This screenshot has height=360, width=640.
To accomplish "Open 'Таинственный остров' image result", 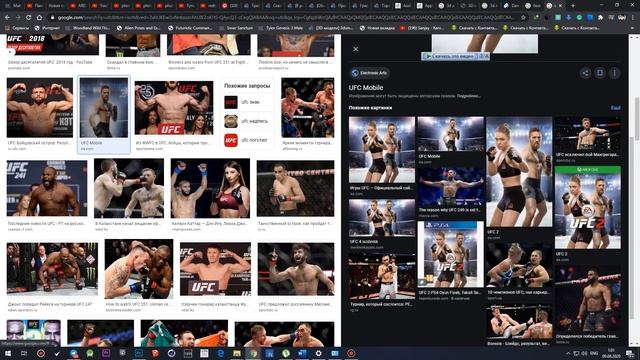I will tap(296, 188).
